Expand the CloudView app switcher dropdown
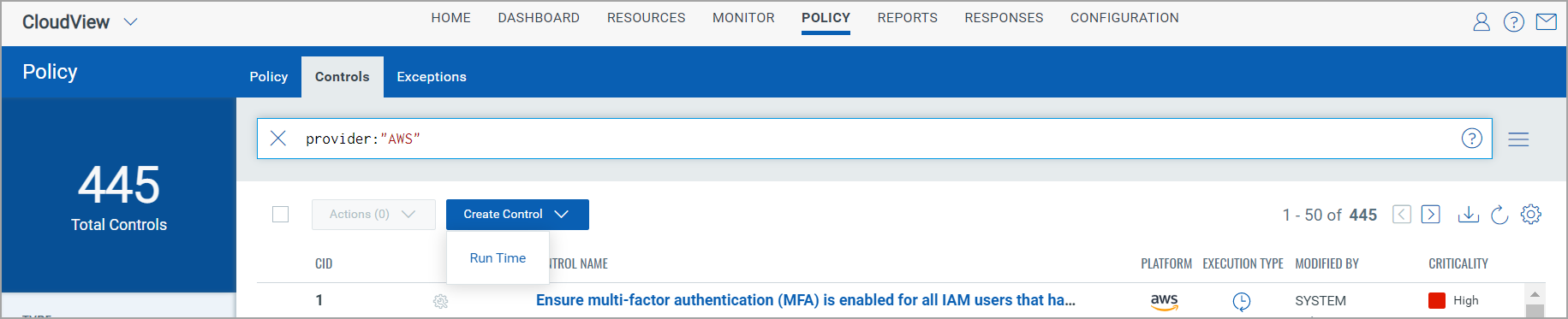The height and width of the screenshot is (319, 1568). click(131, 22)
